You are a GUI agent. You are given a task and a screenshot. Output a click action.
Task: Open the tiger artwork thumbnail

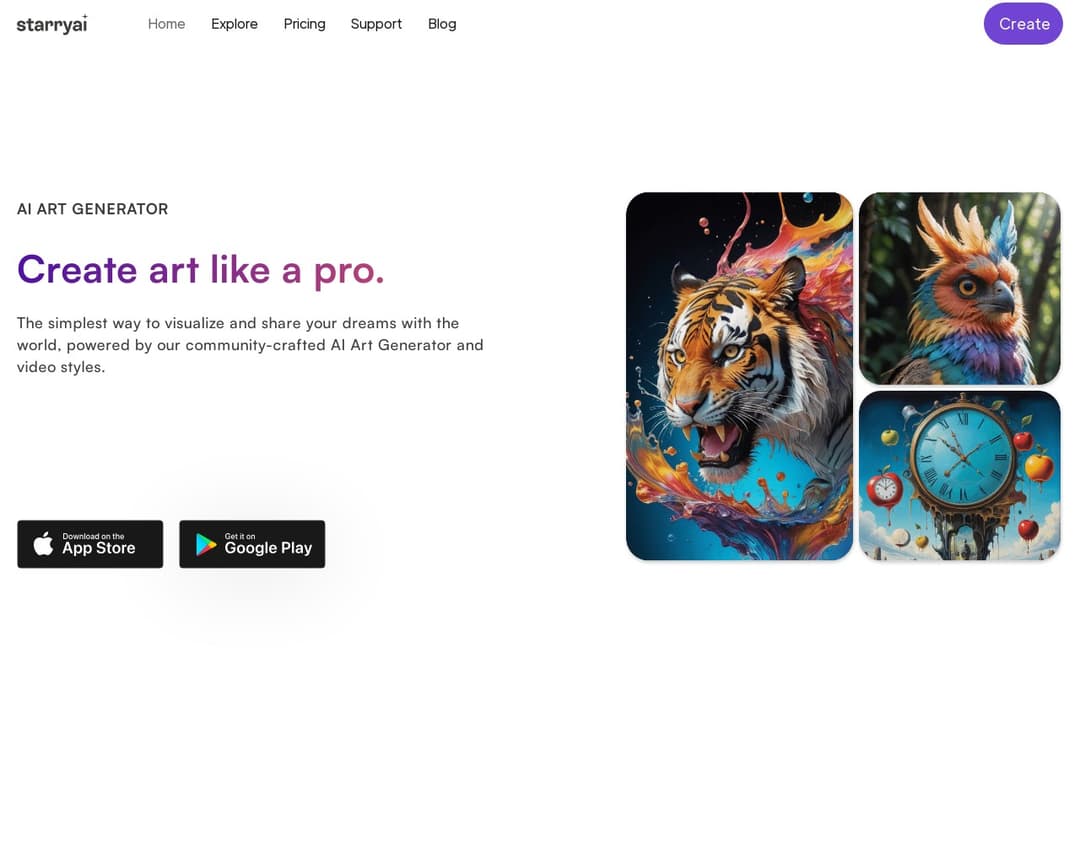(x=739, y=376)
